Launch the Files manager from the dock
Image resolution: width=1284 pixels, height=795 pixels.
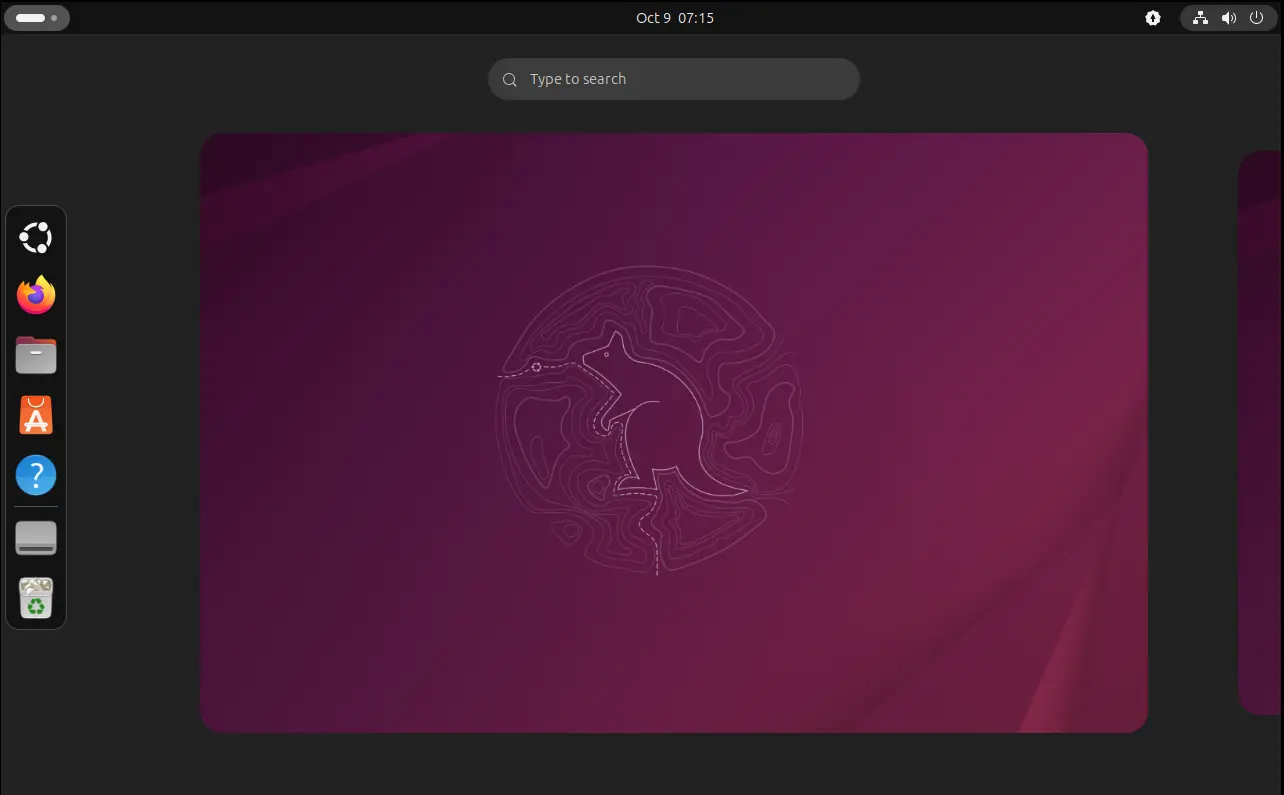[x=36, y=355]
